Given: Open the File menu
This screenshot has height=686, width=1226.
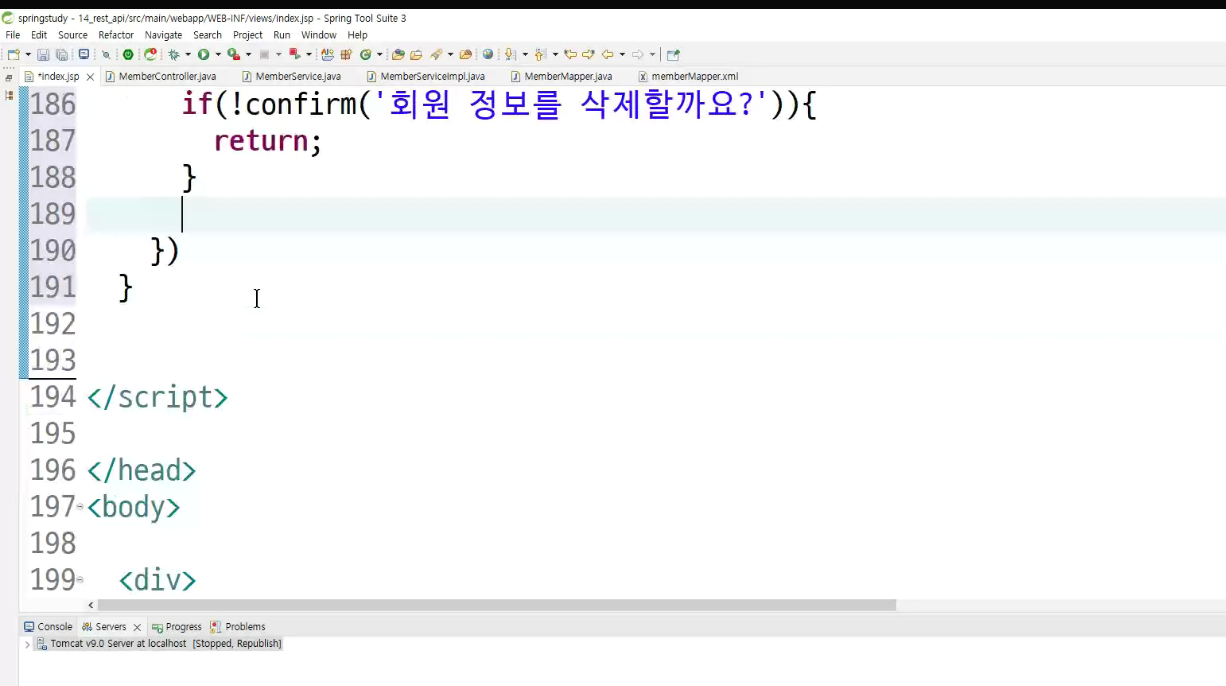Looking at the screenshot, I should (13, 35).
